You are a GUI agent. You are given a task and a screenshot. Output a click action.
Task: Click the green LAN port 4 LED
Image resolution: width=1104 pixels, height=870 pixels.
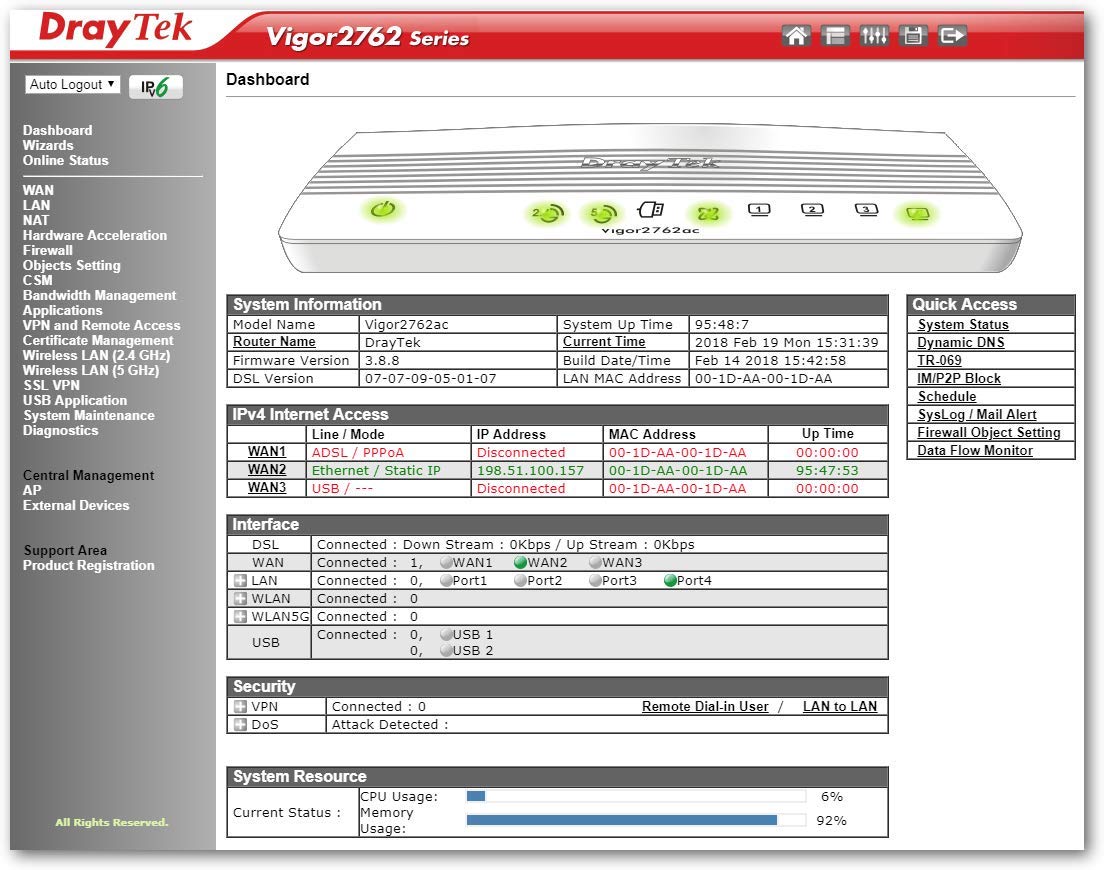click(917, 213)
